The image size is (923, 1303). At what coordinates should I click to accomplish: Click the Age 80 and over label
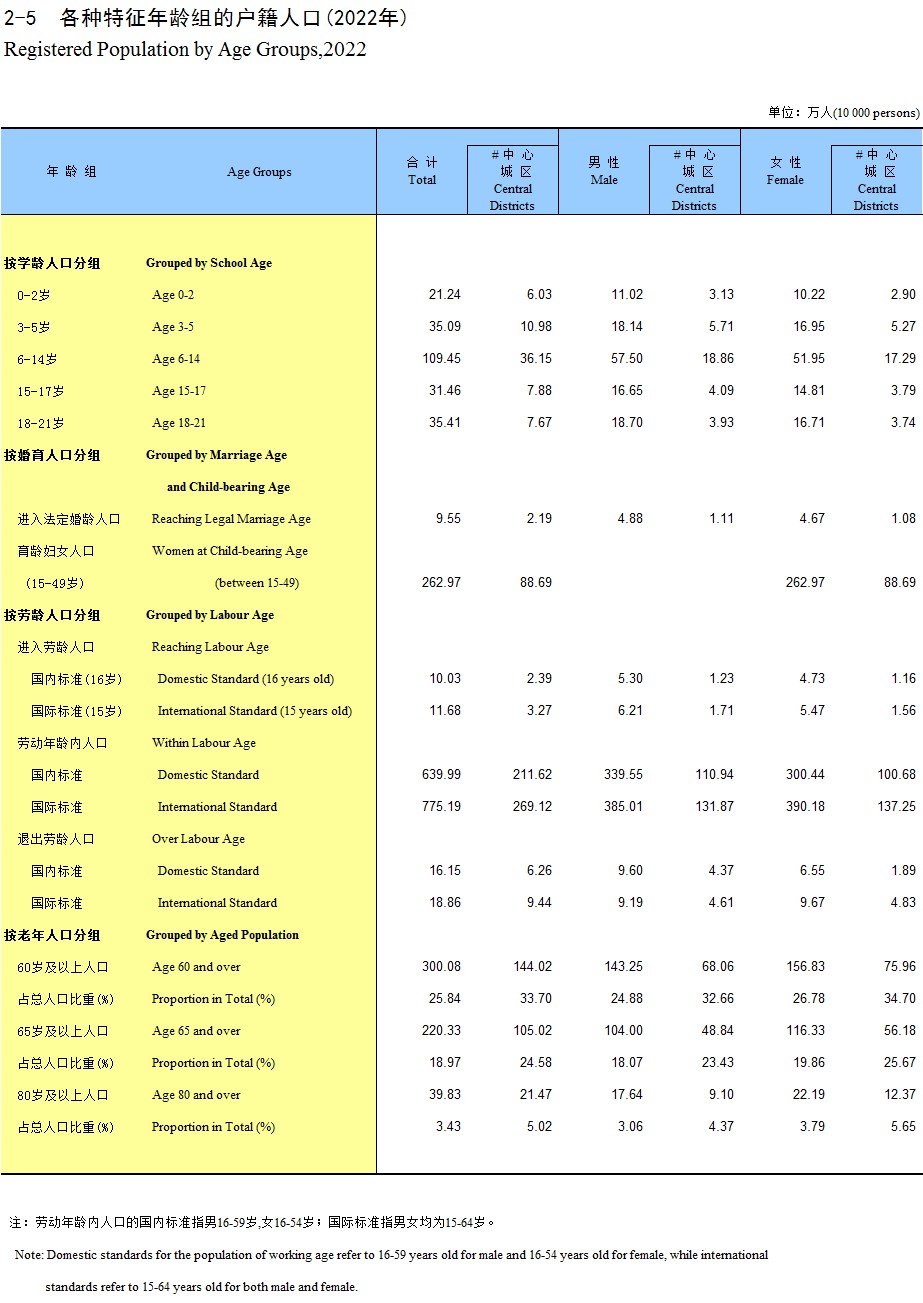pos(196,1095)
